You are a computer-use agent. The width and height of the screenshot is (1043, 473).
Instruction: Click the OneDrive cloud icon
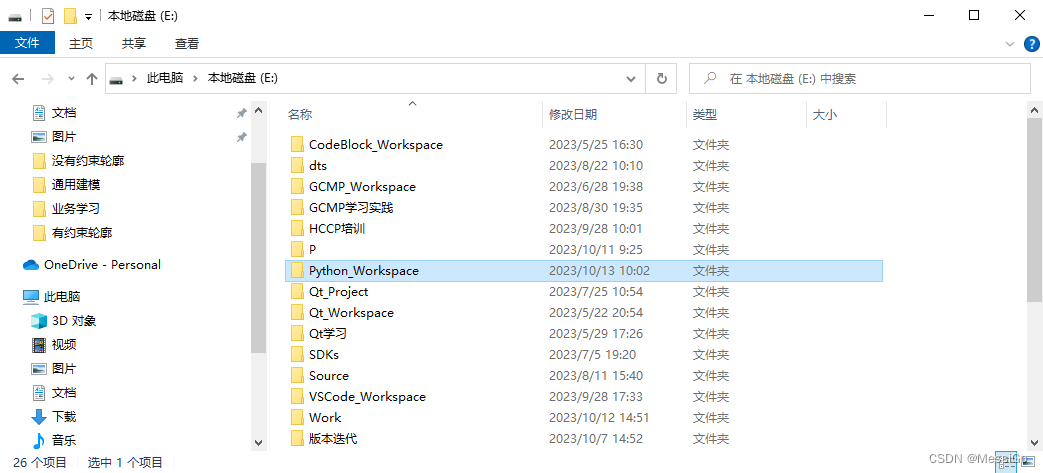coord(31,265)
